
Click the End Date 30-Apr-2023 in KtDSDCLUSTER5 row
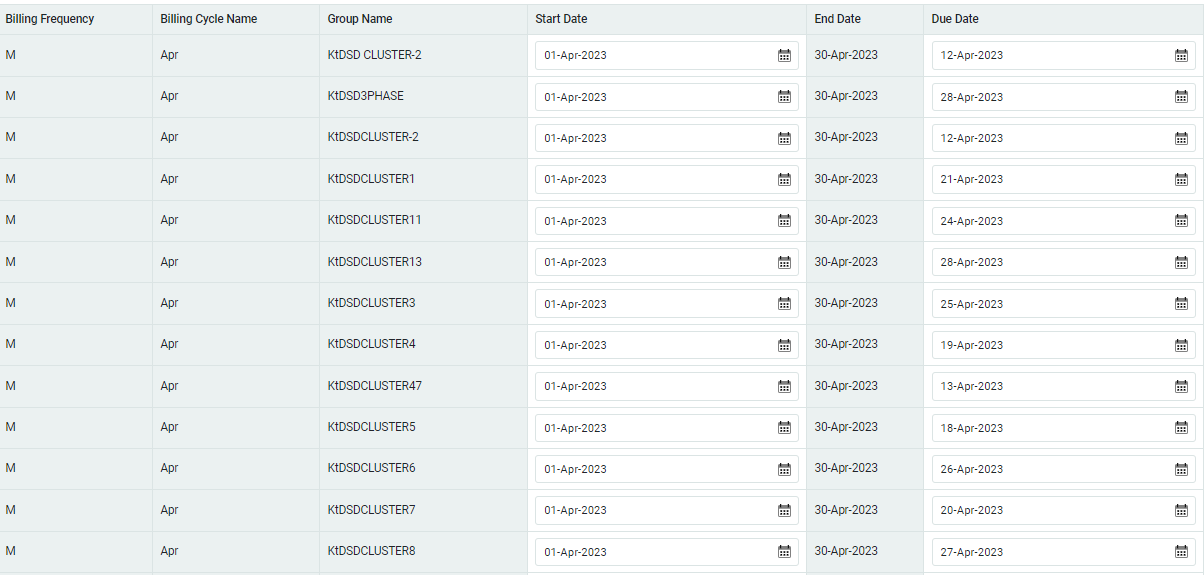tap(846, 427)
